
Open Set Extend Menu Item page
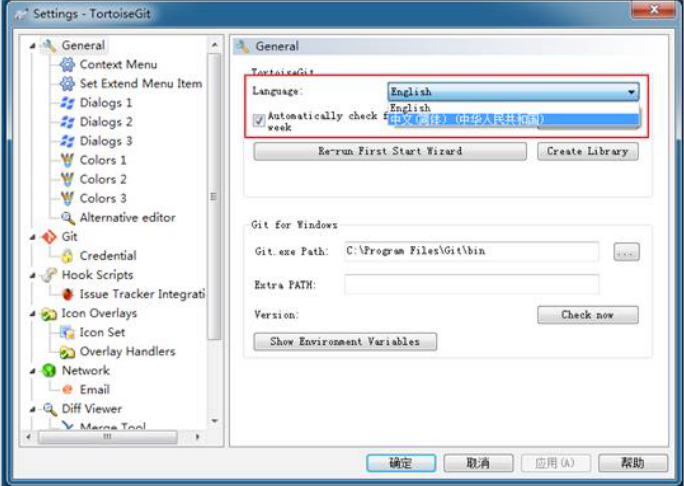[x=141, y=84]
